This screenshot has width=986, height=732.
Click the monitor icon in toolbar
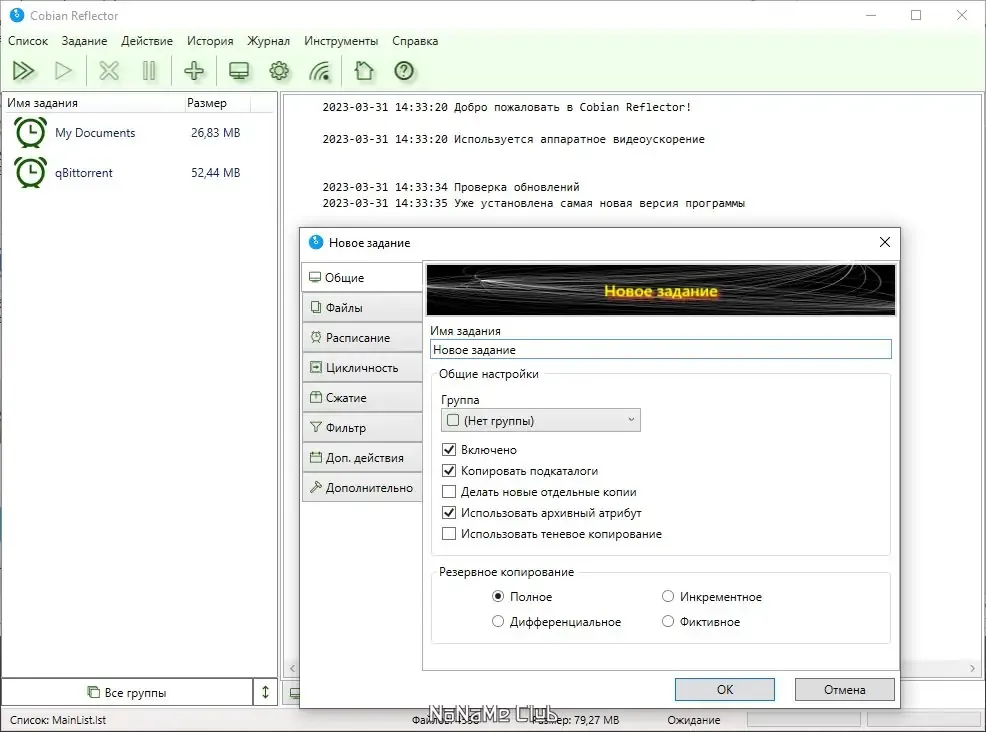click(239, 71)
